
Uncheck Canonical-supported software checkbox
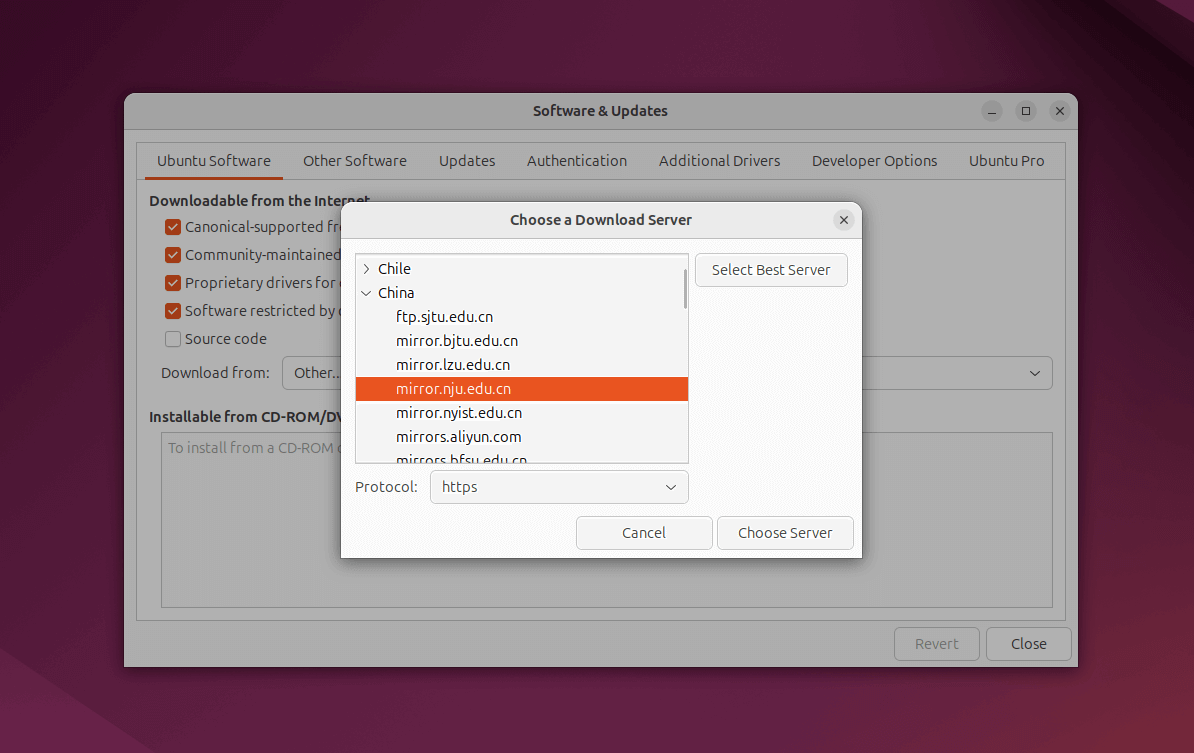point(173,227)
